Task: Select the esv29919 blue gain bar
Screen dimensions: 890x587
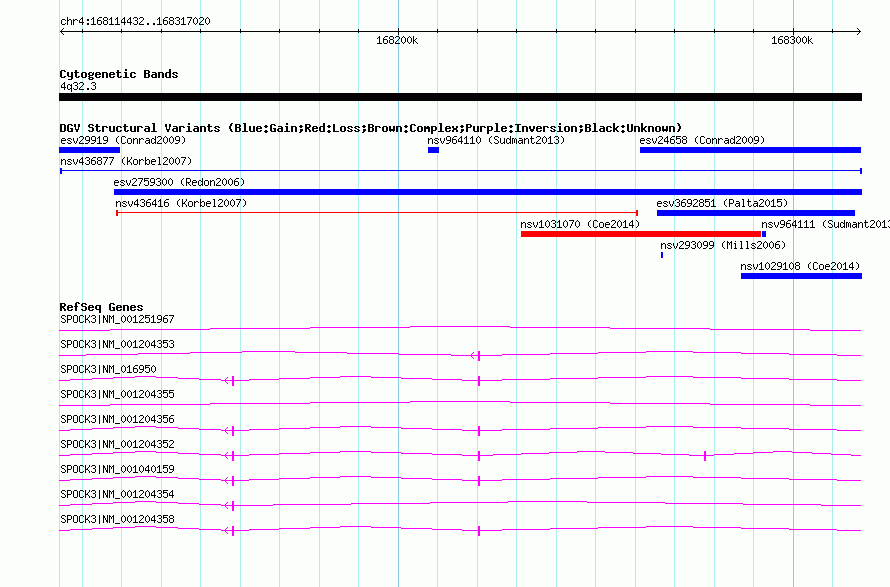Action: (90, 150)
